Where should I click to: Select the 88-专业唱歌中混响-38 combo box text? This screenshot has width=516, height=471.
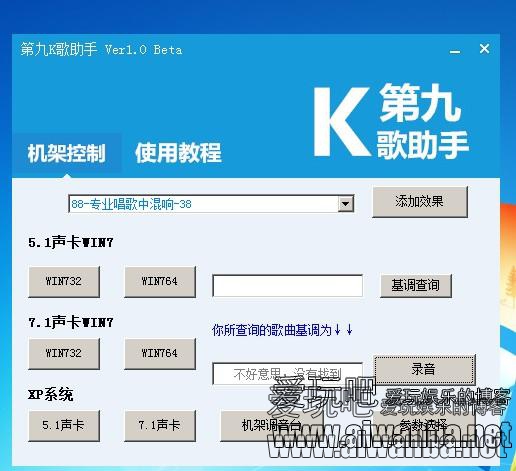tap(131, 204)
